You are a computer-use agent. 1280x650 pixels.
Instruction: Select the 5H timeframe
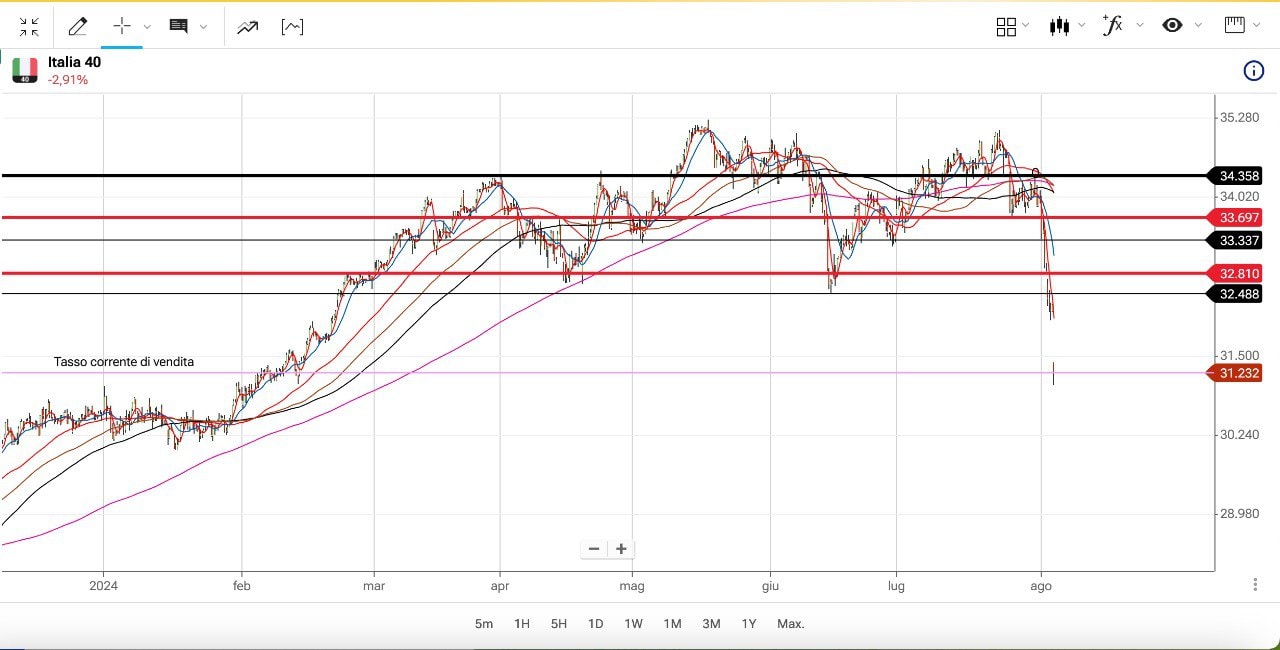pyautogui.click(x=559, y=624)
